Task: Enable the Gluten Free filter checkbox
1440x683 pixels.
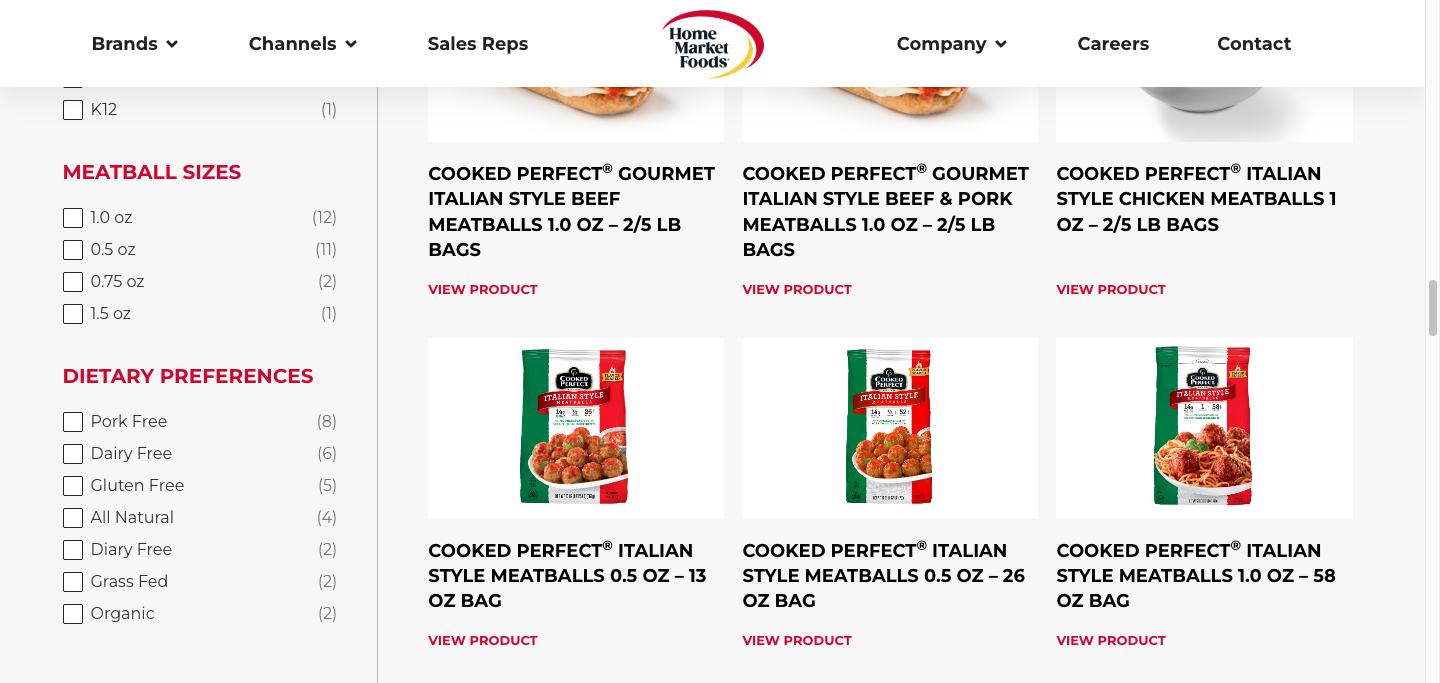Action: (x=73, y=486)
